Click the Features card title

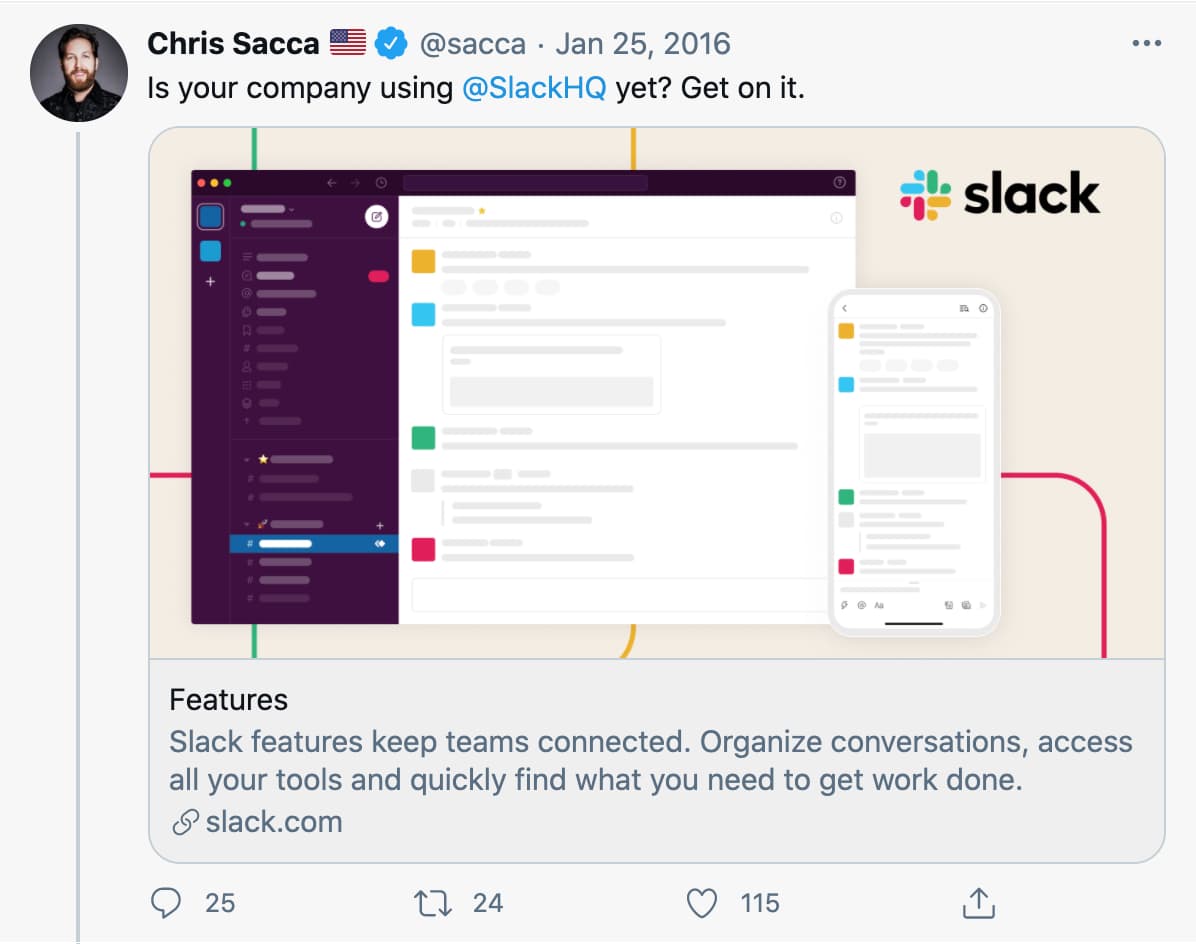tap(229, 699)
